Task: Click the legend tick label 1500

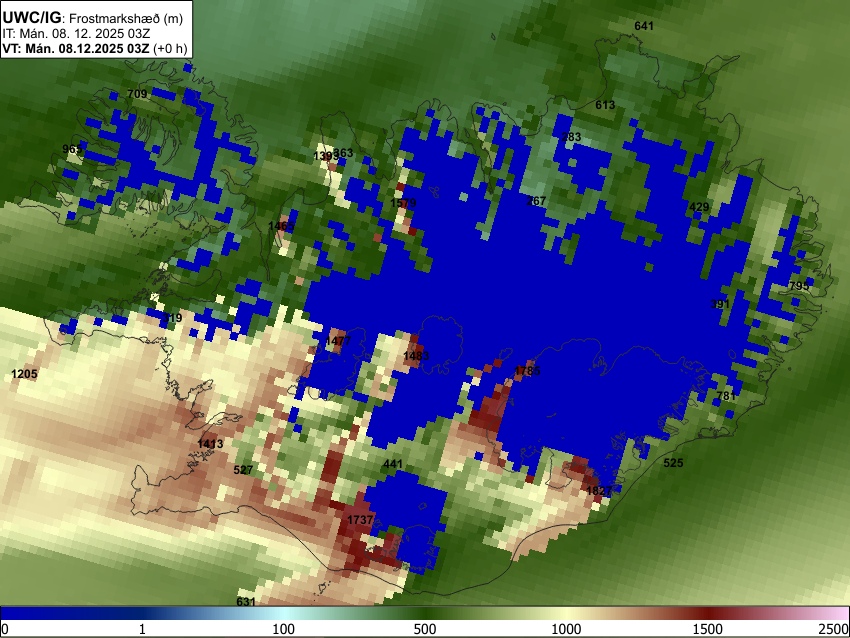Action: (x=708, y=629)
